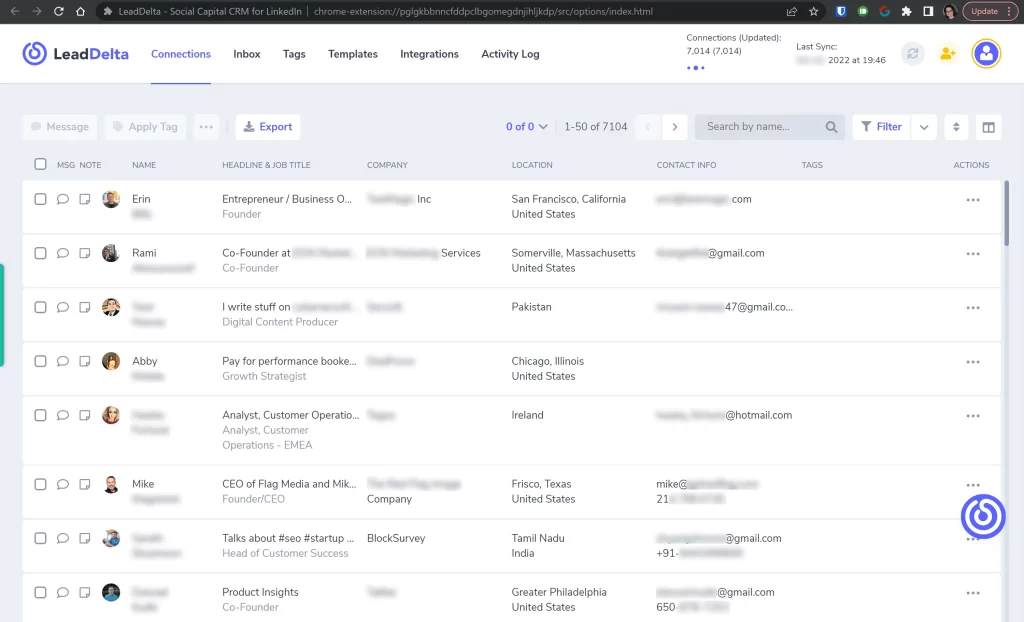Viewport: 1024px width, 622px height.
Task: Toggle the select-all header checkbox
Action: 40,164
